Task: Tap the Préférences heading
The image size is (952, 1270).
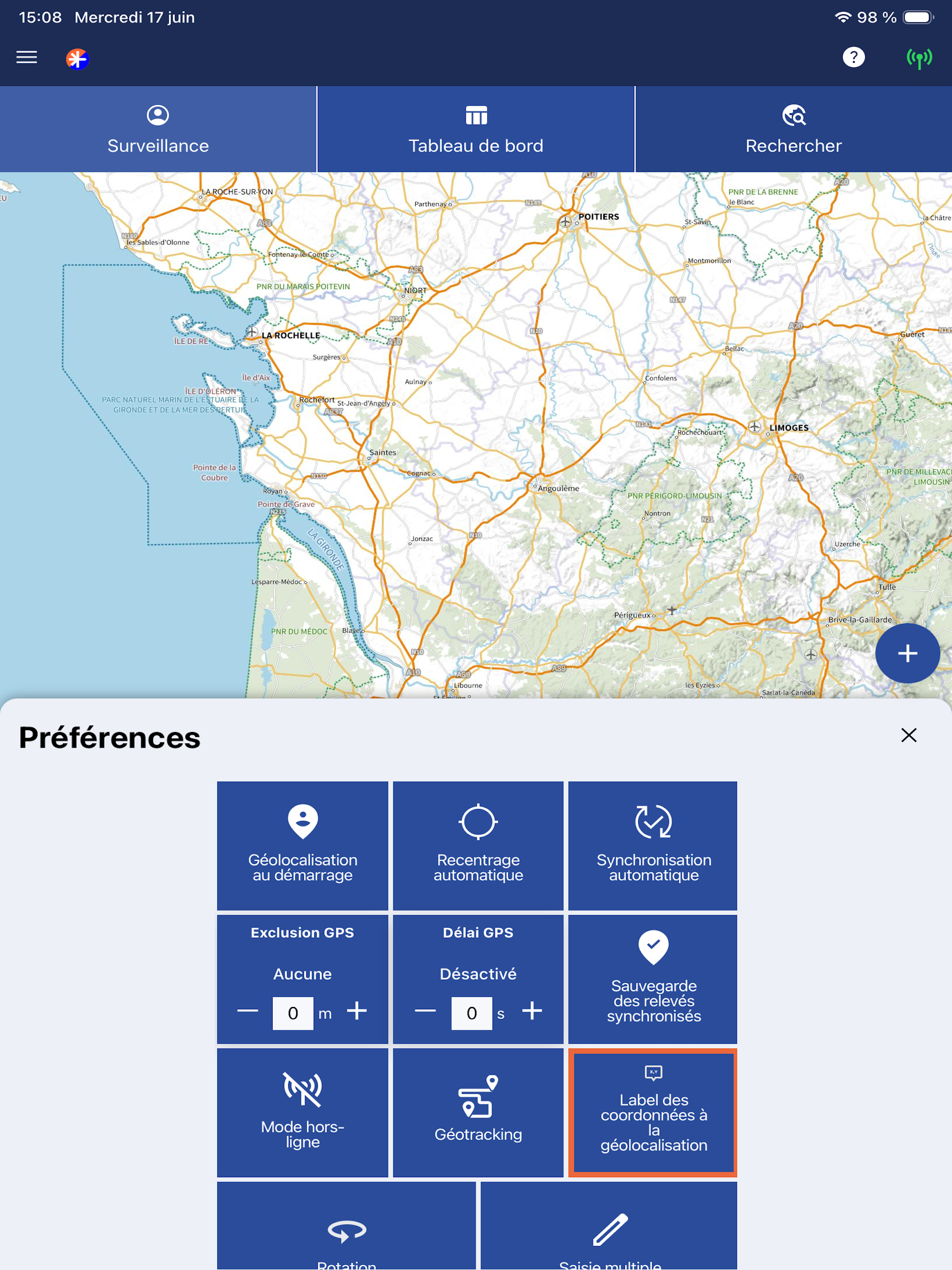Action: click(110, 738)
